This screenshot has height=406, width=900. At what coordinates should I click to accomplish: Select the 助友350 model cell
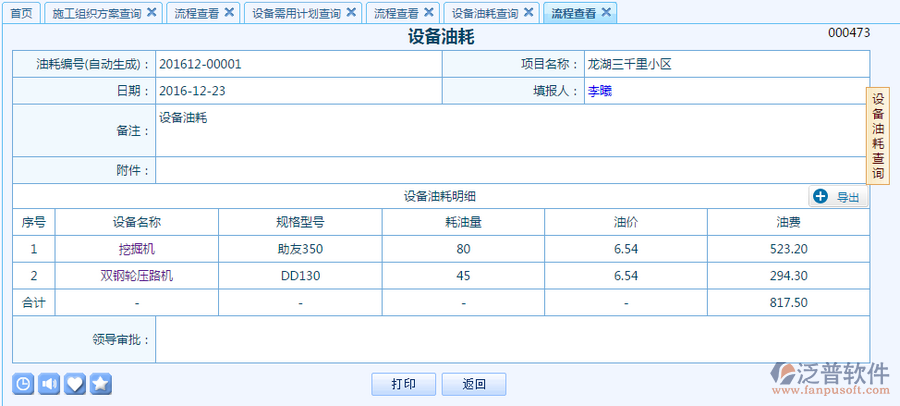(300, 249)
